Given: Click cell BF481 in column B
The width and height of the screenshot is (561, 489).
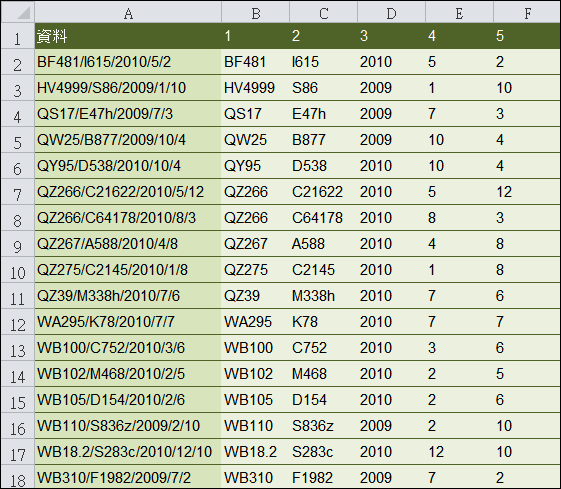Looking at the screenshot, I should pos(255,62).
